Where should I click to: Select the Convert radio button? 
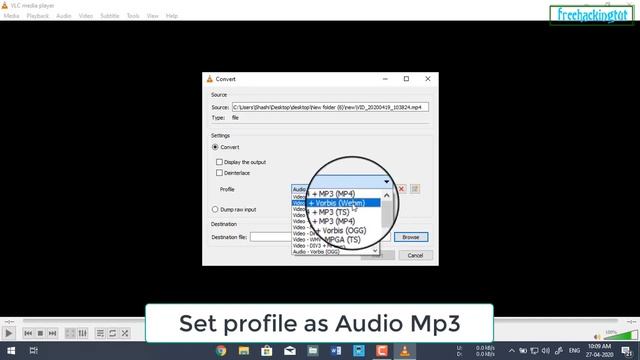pos(215,147)
